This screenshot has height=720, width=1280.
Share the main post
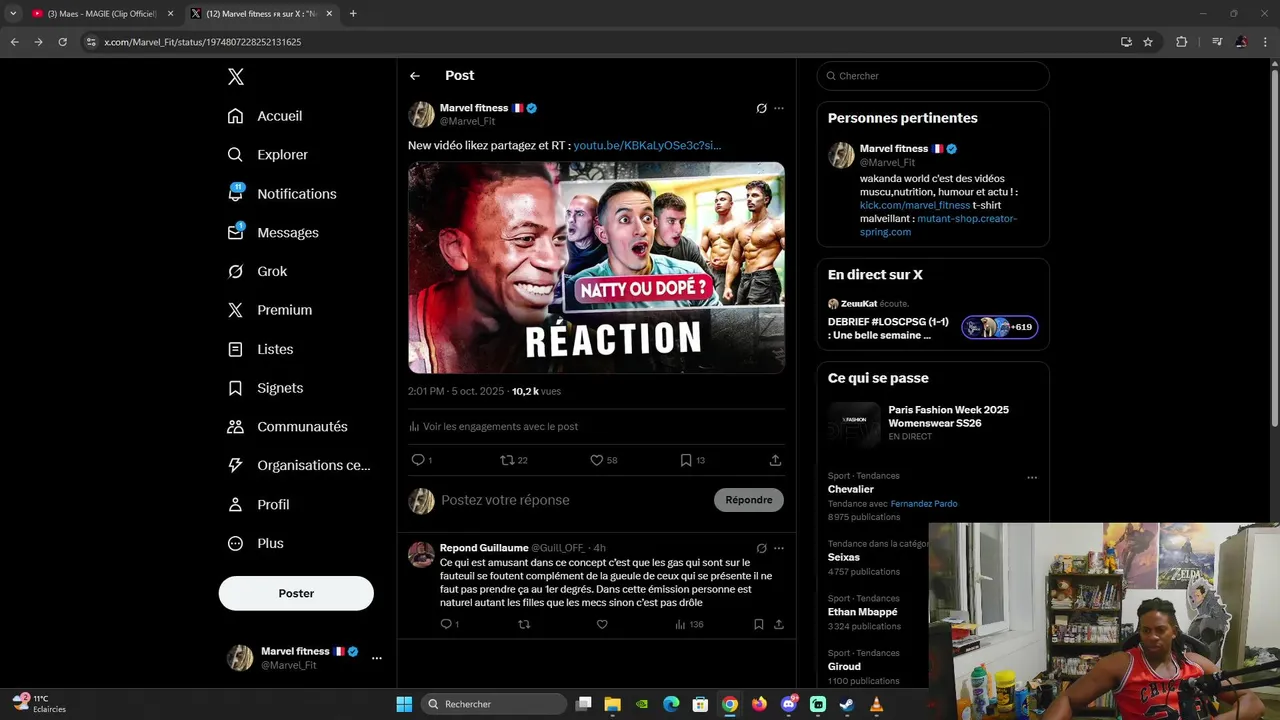click(775, 460)
